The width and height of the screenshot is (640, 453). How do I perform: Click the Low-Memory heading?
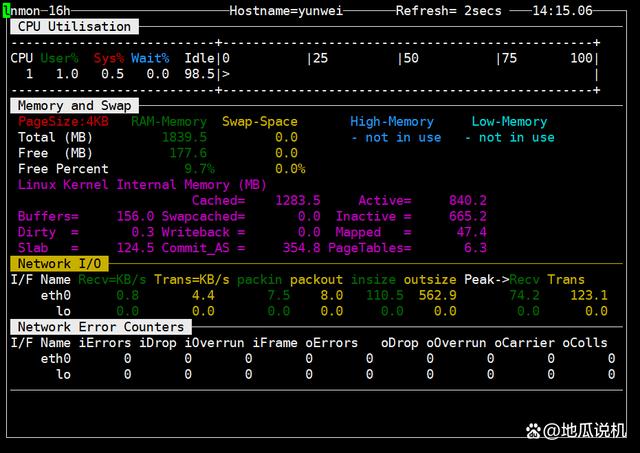[x=509, y=121]
